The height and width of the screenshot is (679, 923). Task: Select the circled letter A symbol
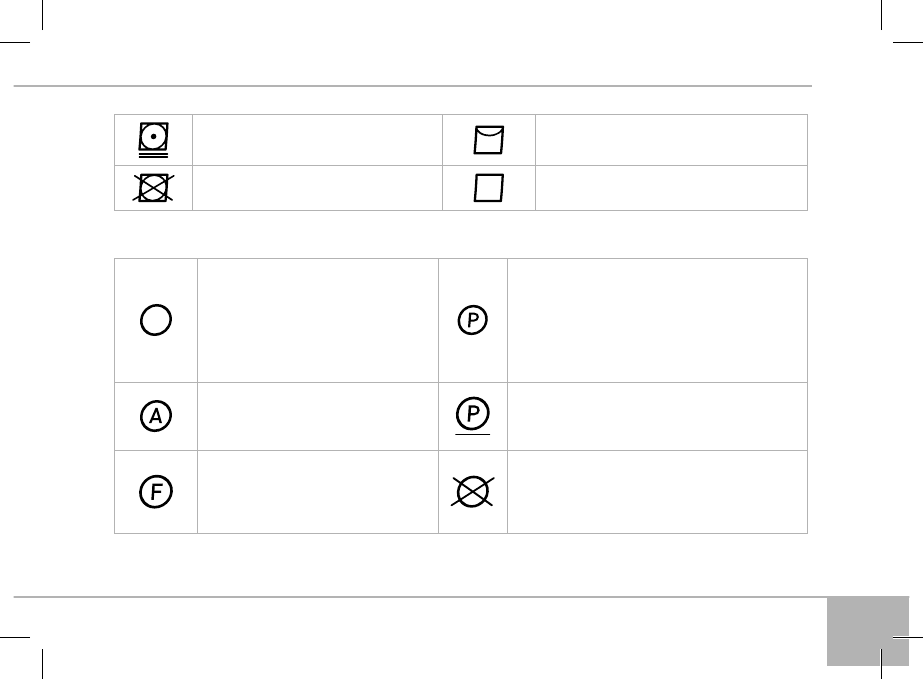pyautogui.click(x=157, y=416)
